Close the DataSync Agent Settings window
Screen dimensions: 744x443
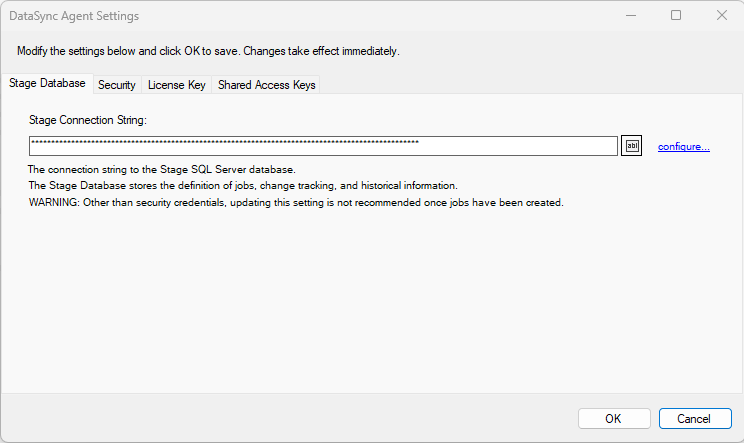coord(721,16)
